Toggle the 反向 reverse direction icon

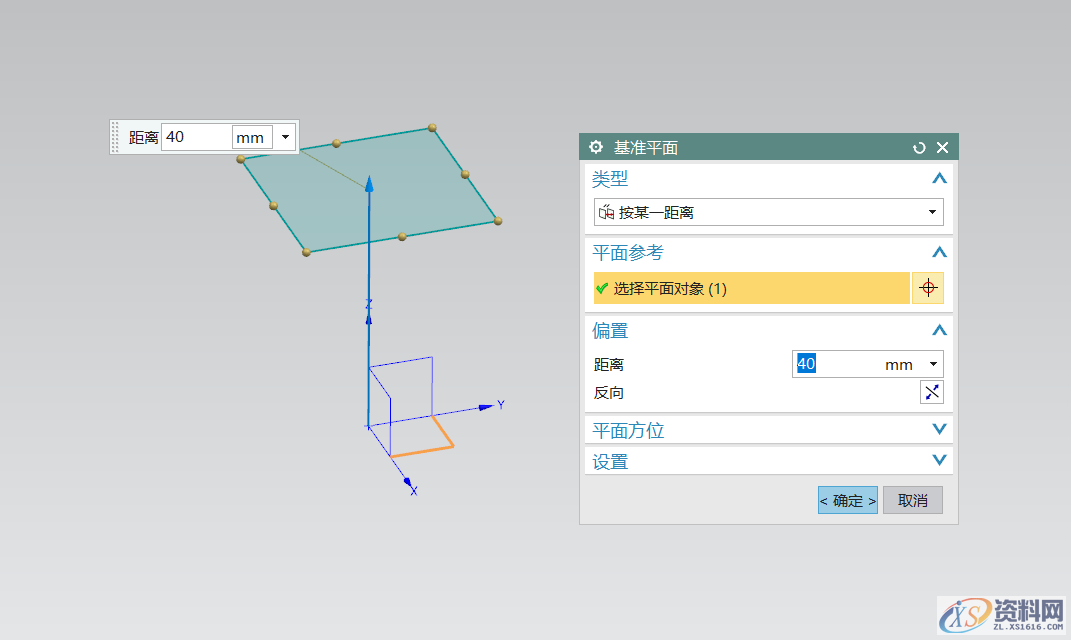coord(931,392)
